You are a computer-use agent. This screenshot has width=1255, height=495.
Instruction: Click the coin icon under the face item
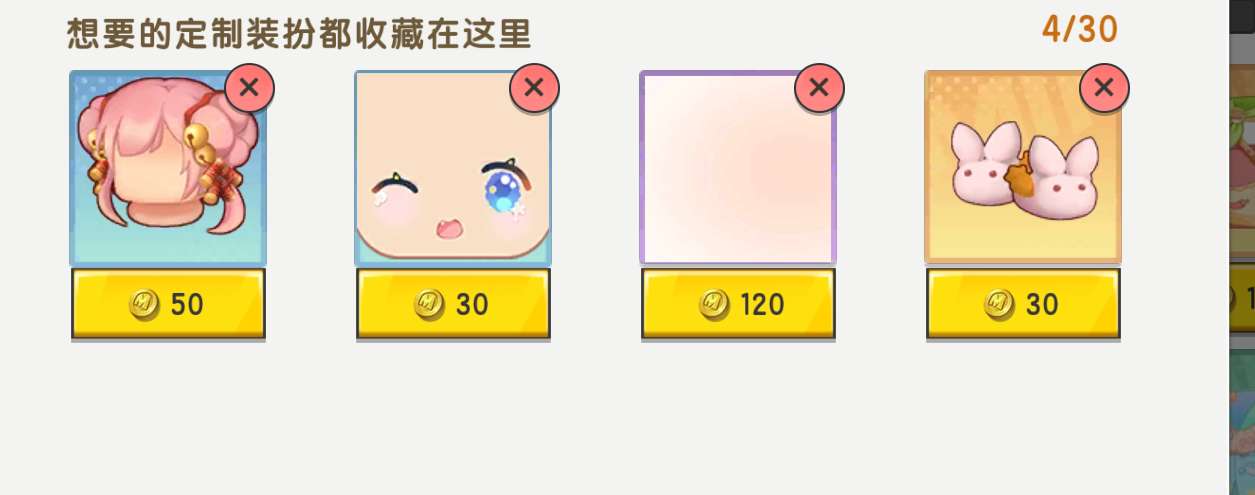(x=430, y=304)
